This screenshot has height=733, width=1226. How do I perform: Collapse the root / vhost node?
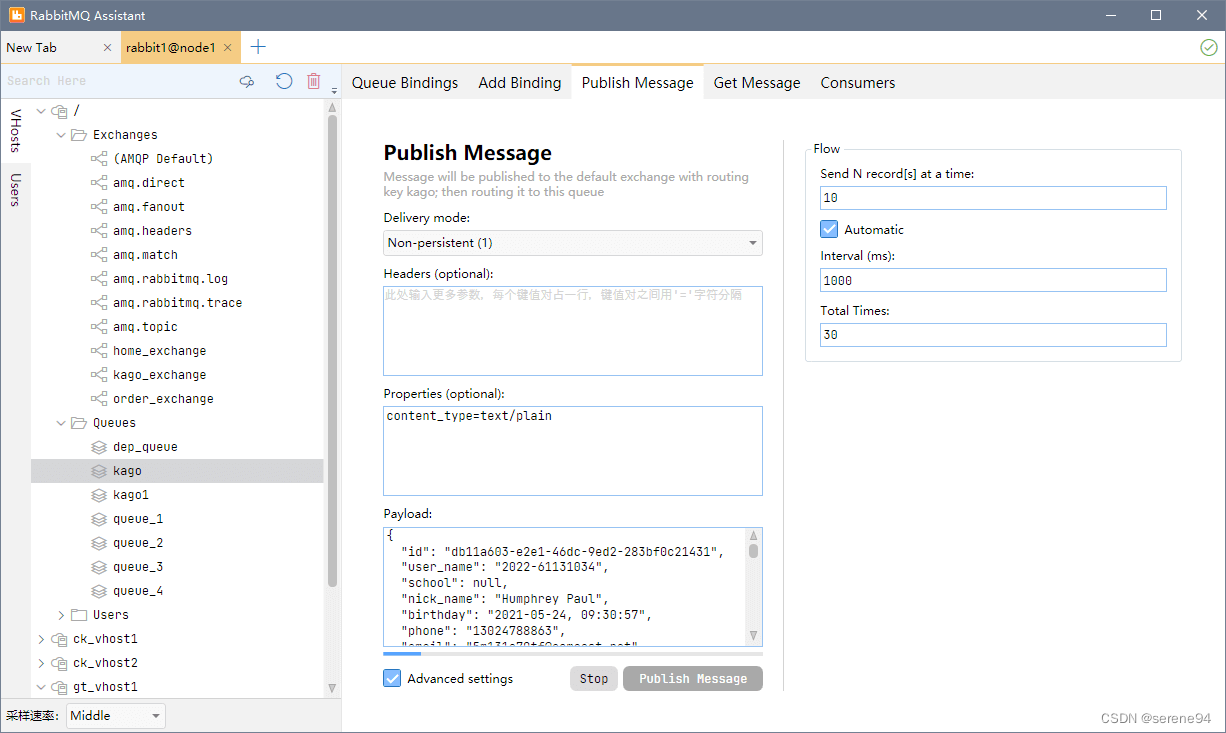pyautogui.click(x=41, y=111)
